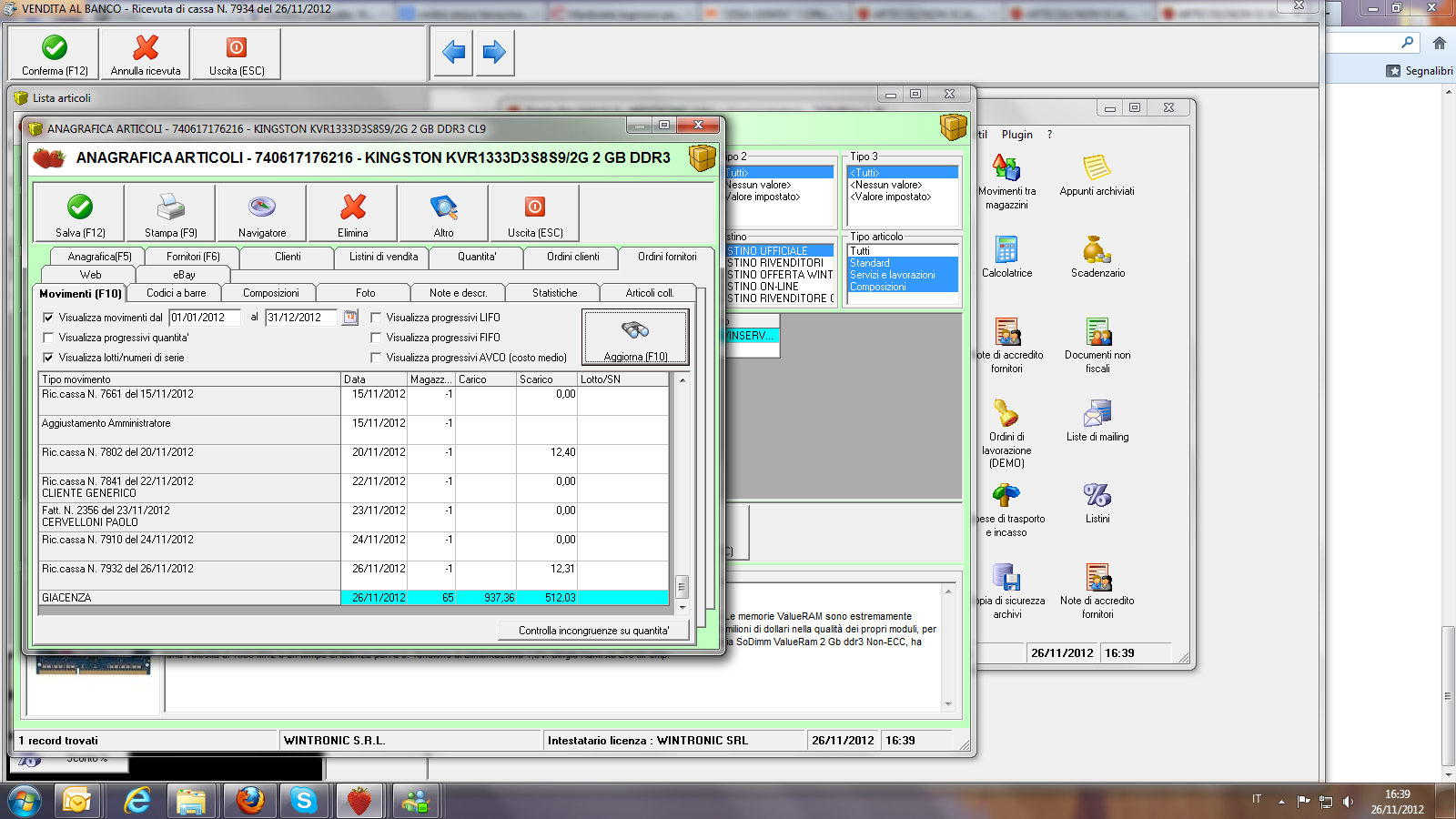Image resolution: width=1456 pixels, height=819 pixels.
Task: Click the Windows Start button
Action: pos(25,801)
